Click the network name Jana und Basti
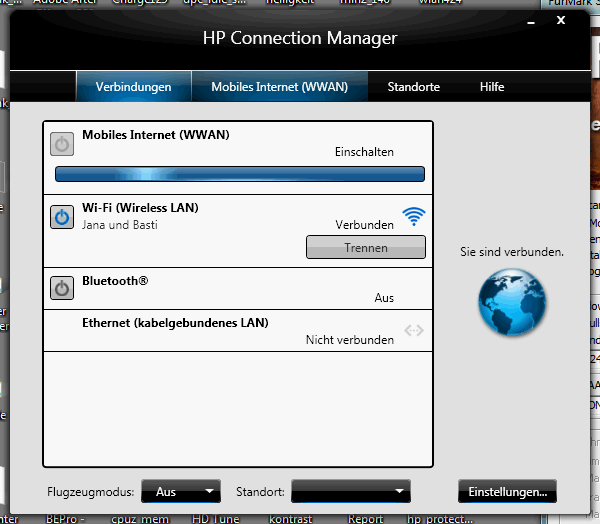 (120, 225)
